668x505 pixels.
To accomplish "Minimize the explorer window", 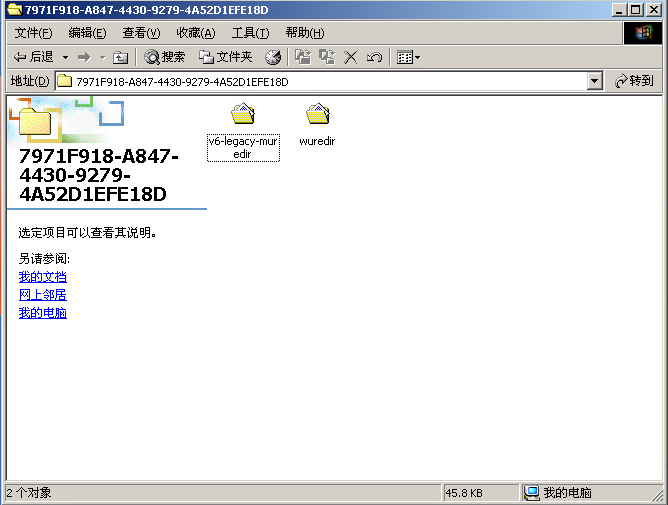I will coord(619,10).
